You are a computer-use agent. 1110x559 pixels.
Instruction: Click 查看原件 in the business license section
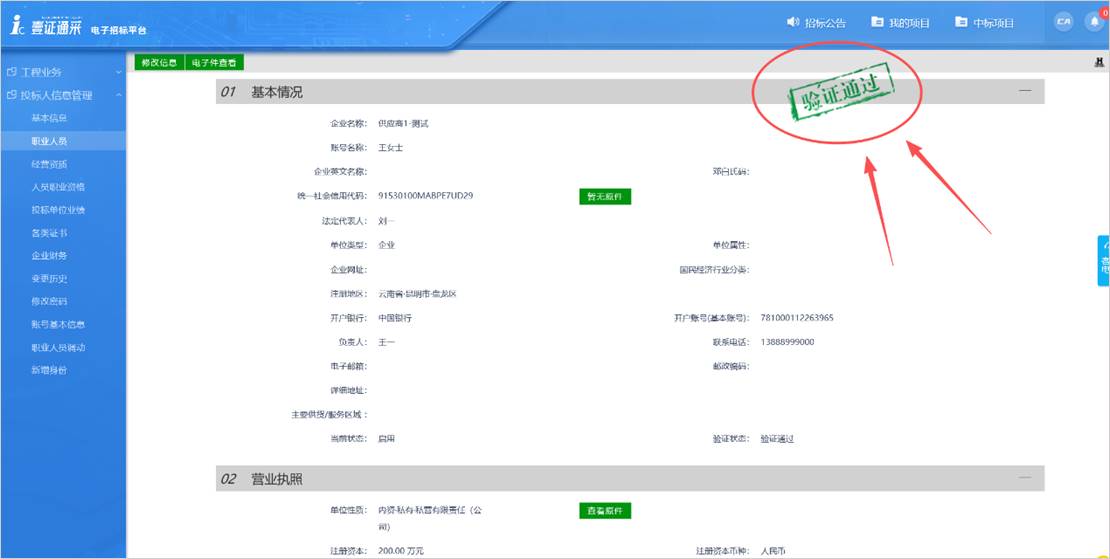pos(605,511)
